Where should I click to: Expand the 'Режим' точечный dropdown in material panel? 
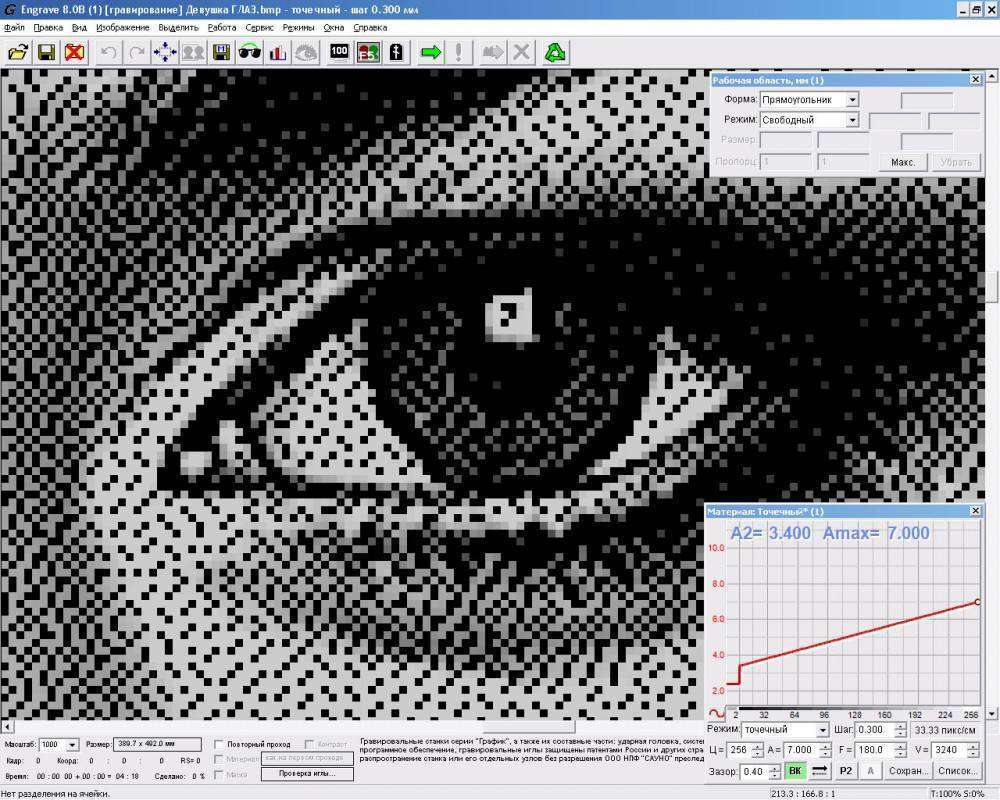822,730
